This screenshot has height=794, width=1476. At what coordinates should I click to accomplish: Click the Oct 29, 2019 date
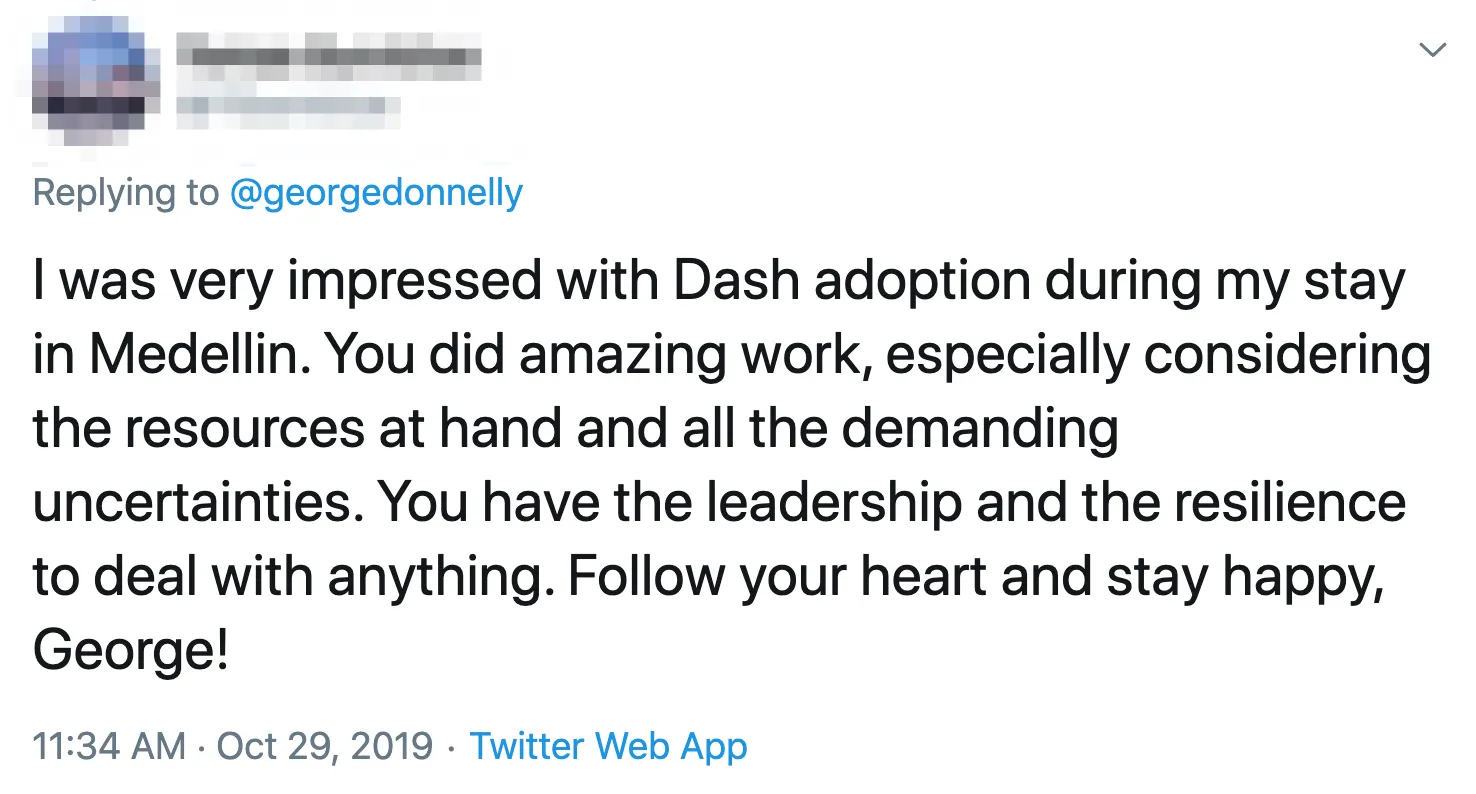[x=324, y=746]
